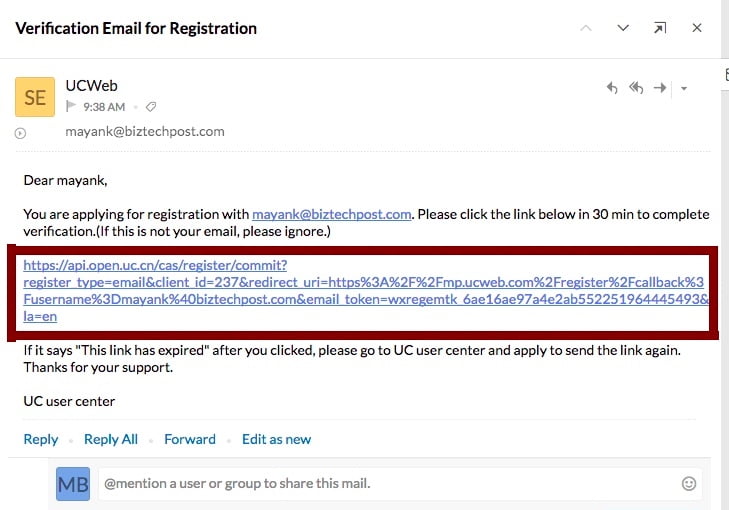Image resolution: width=729 pixels, height=510 pixels.
Task: Toggle the flag on this email
Action: pyautogui.click(x=71, y=106)
